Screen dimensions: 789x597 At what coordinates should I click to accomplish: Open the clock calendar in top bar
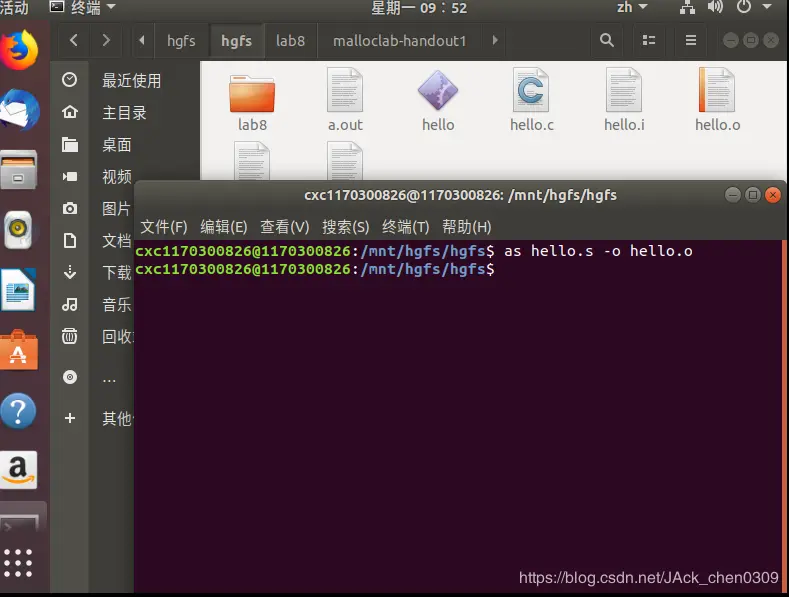click(x=419, y=8)
